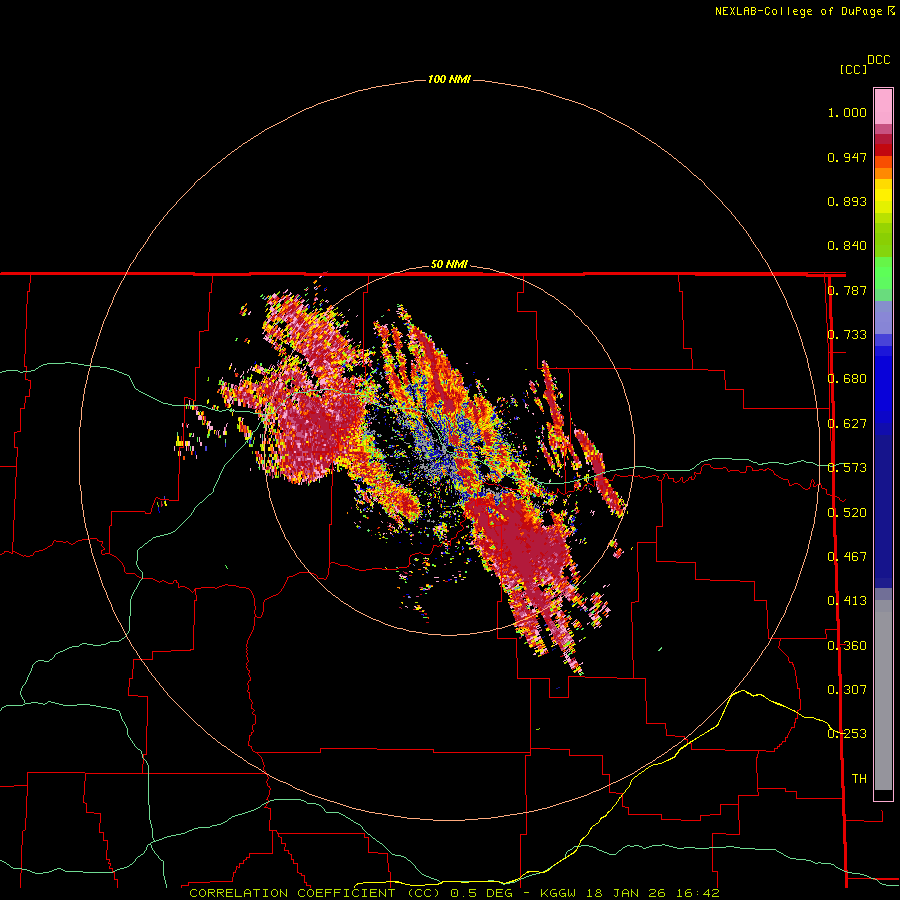Image resolution: width=900 pixels, height=900 pixels.
Task: Select the 0.520 scale value
Action: coord(847,512)
